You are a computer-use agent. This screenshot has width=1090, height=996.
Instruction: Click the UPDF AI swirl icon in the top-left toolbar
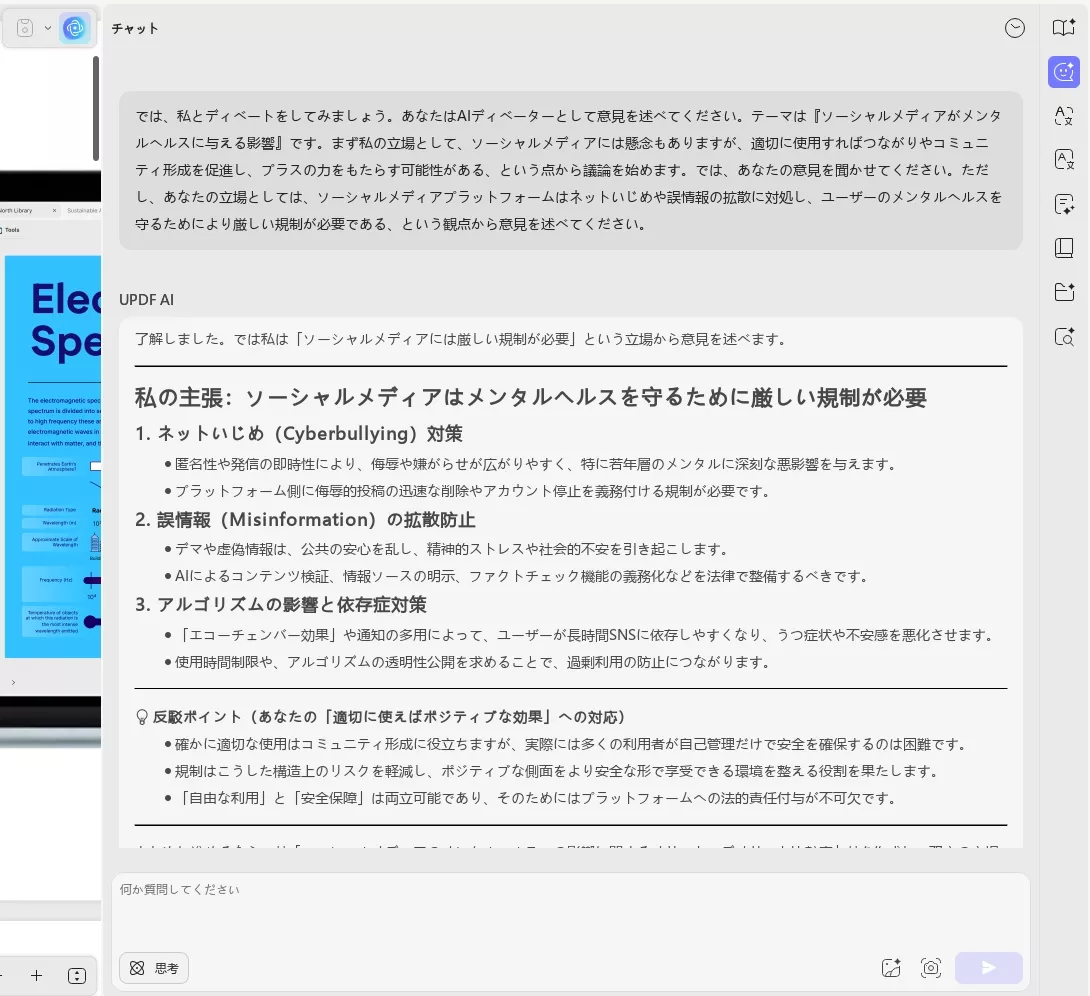click(x=74, y=28)
